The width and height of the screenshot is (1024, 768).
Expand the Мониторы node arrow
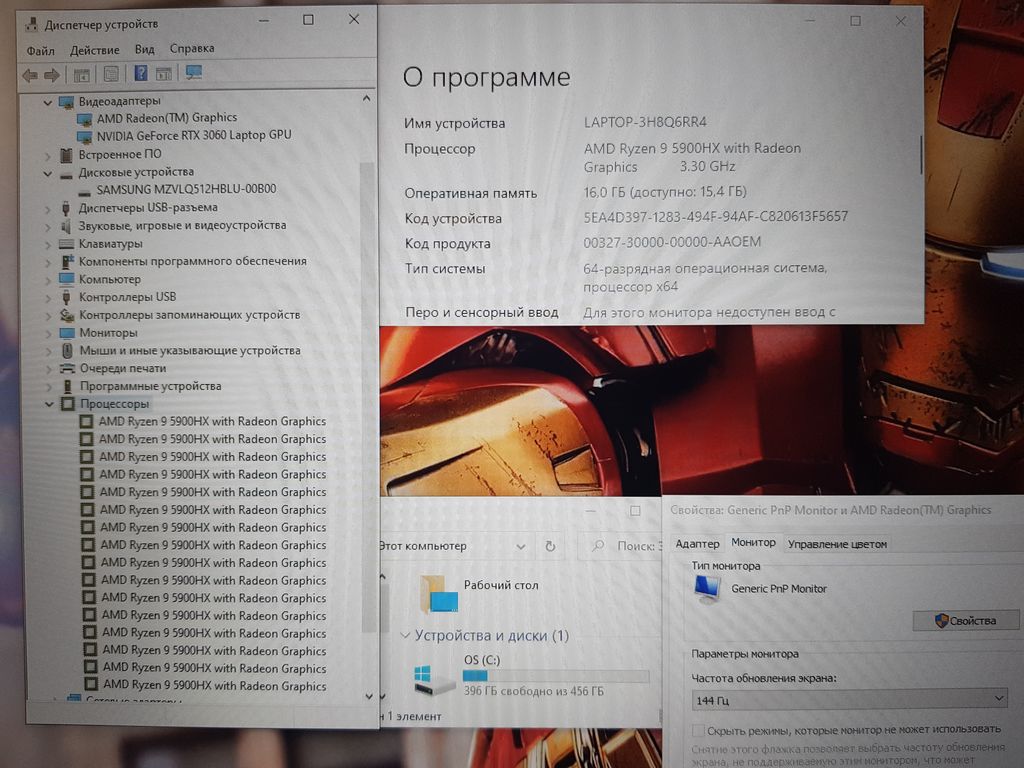pyautogui.click(x=48, y=333)
